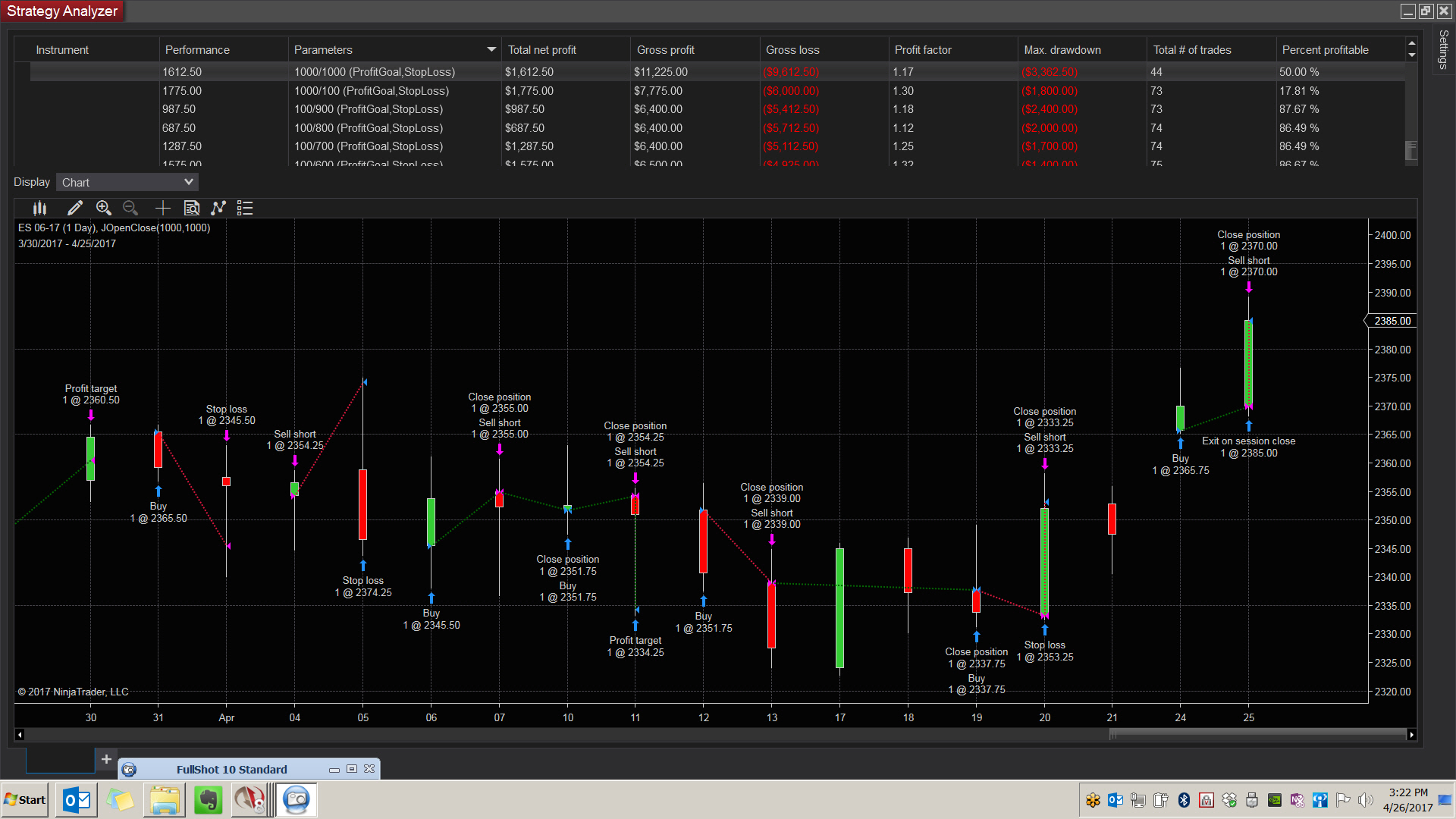The image size is (1456, 819).
Task: Sort by Profit factor column header
Action: 923,50
